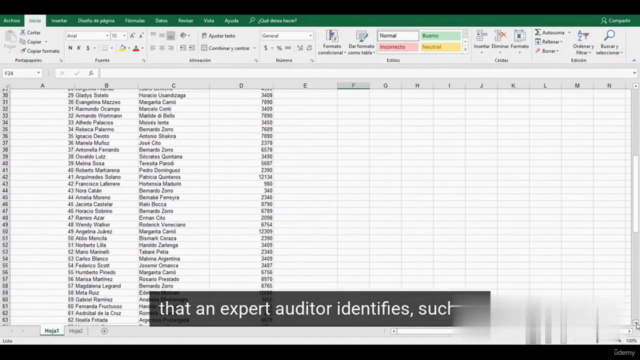This screenshot has height=360, width=640.
Task: Align text to middle of cell
Action: pyautogui.click(x=162, y=36)
